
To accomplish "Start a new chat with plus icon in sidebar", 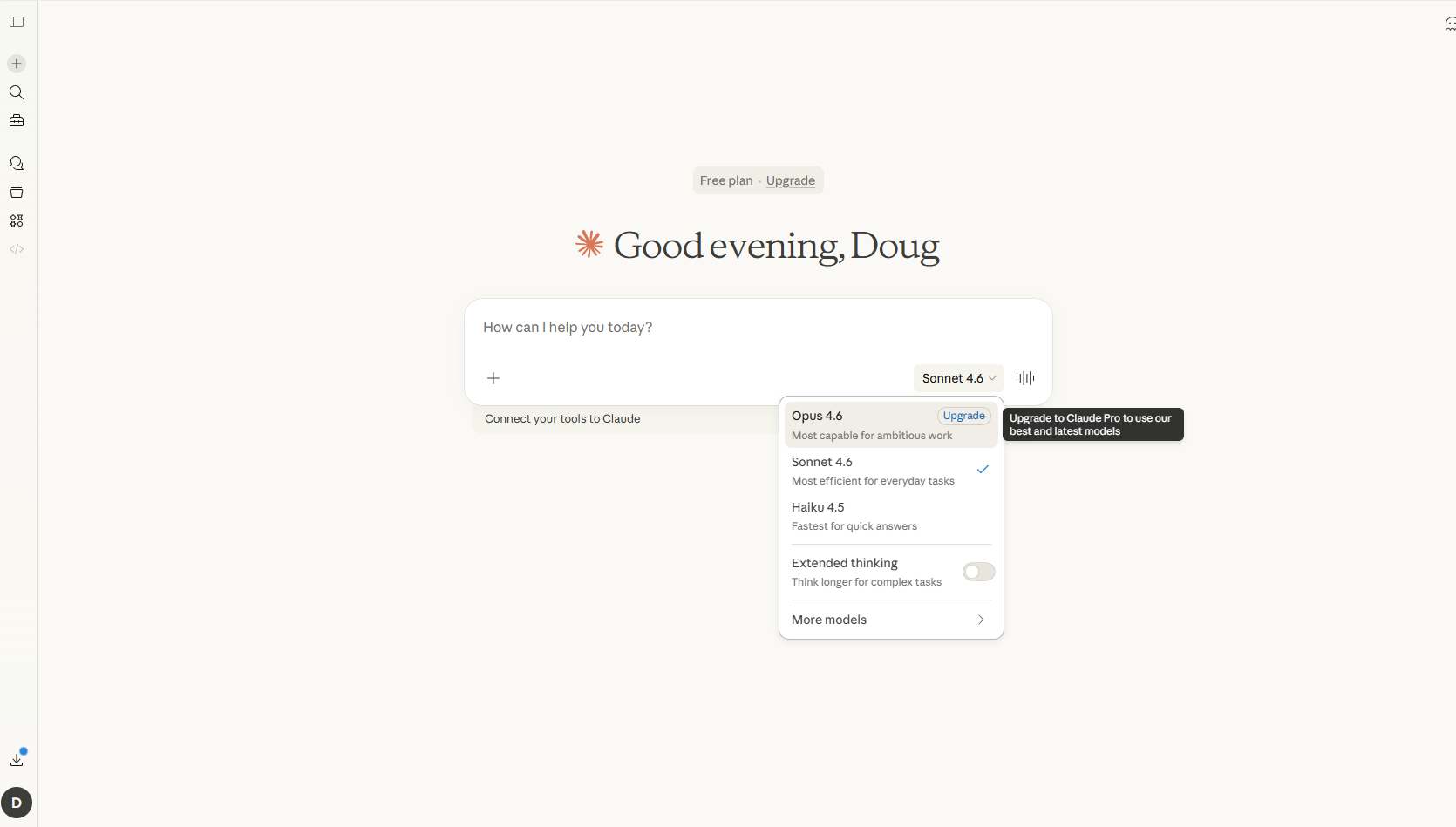I will click(x=17, y=64).
